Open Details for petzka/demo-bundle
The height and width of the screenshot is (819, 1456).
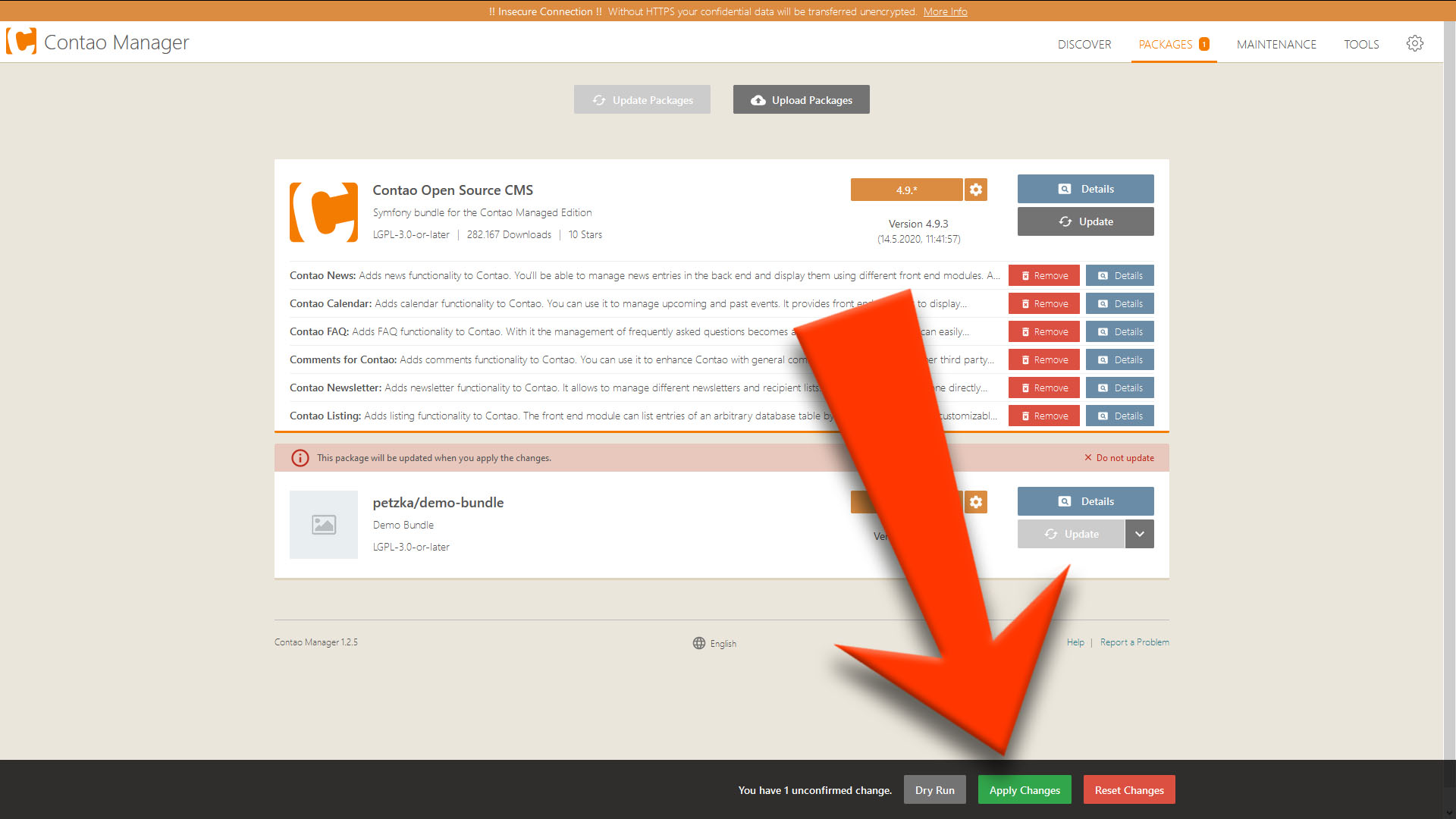(1086, 501)
